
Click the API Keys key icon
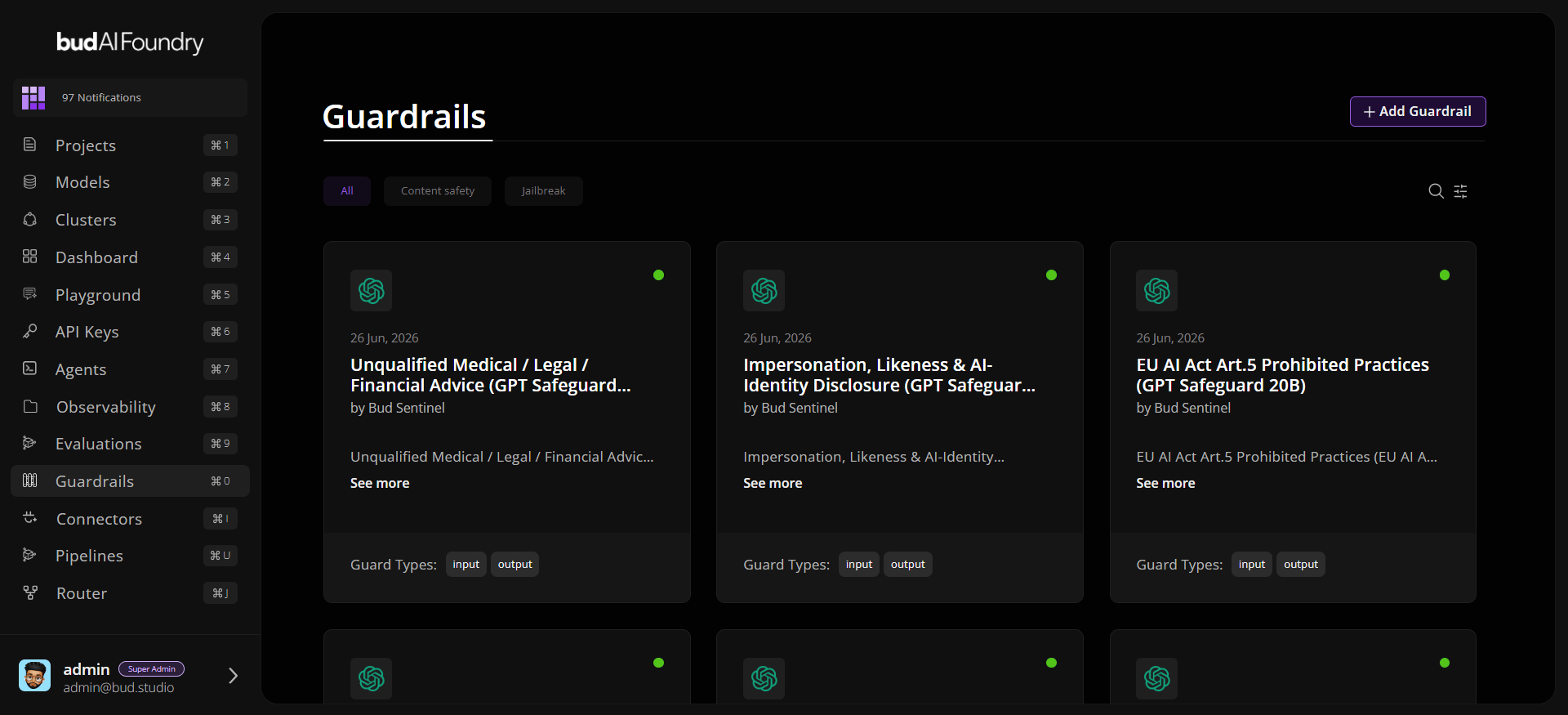tap(30, 331)
